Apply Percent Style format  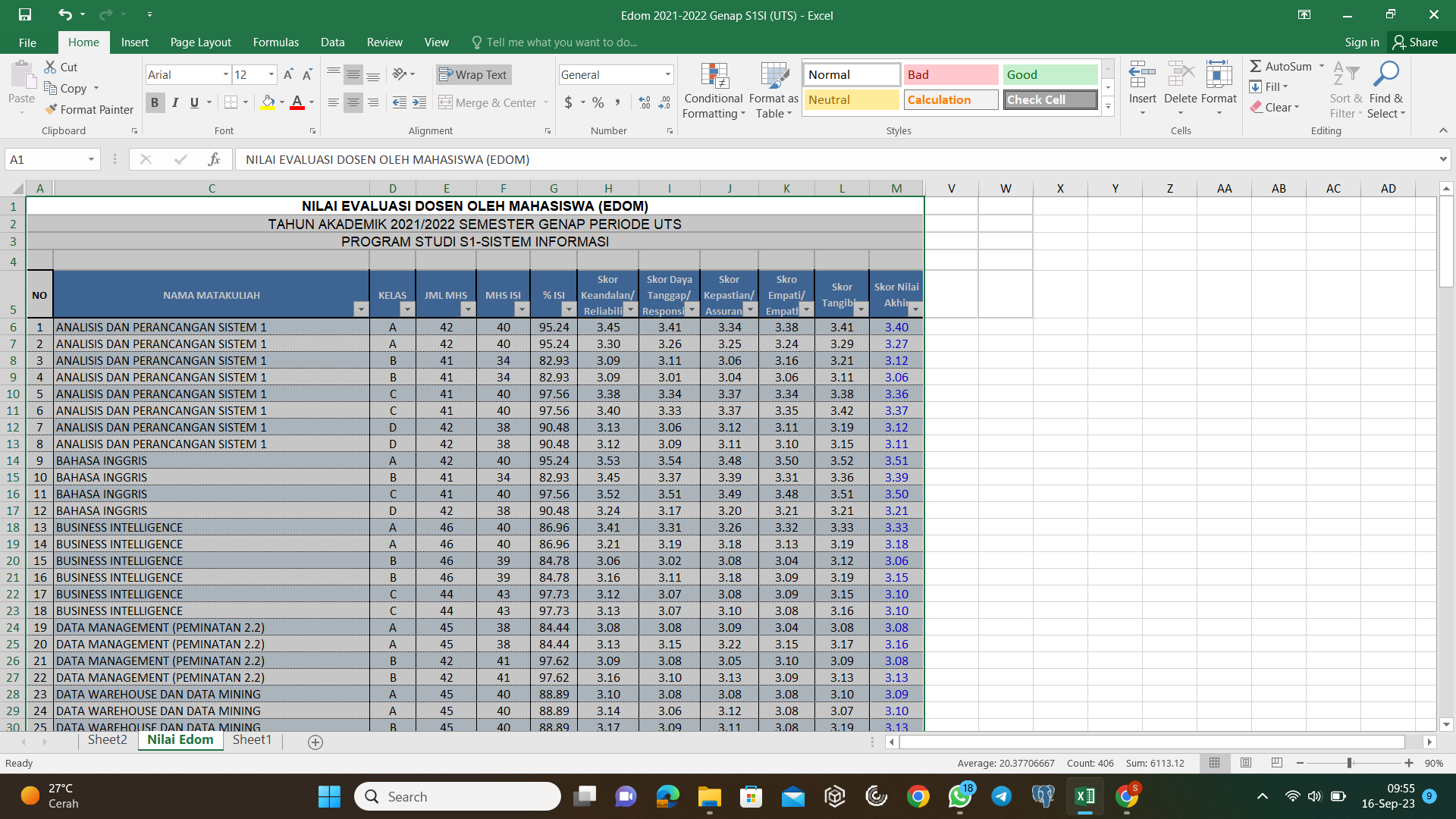[598, 102]
